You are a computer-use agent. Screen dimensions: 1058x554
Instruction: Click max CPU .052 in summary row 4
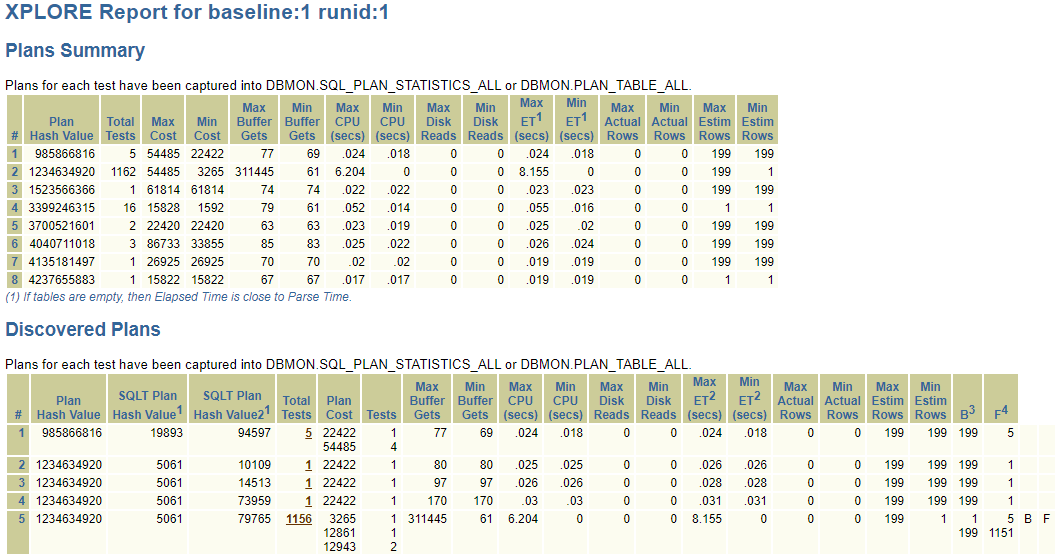click(x=353, y=208)
